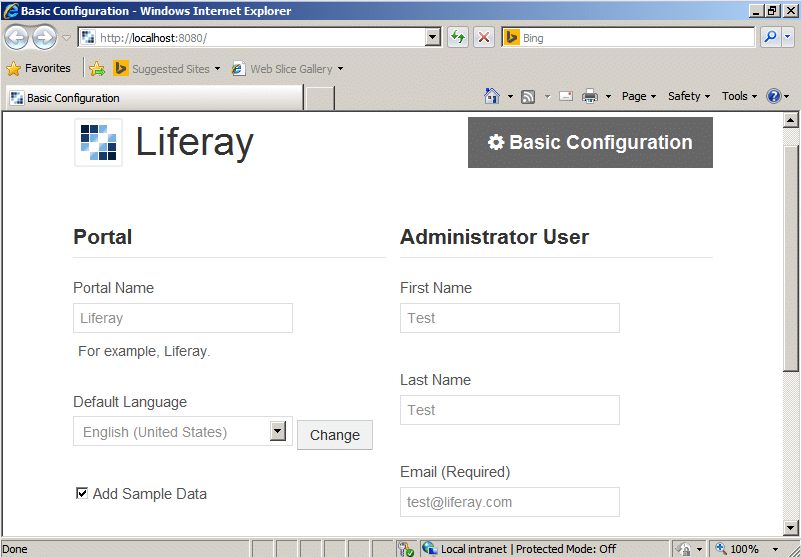
Task: Click the First Name input field
Action: pos(510,318)
